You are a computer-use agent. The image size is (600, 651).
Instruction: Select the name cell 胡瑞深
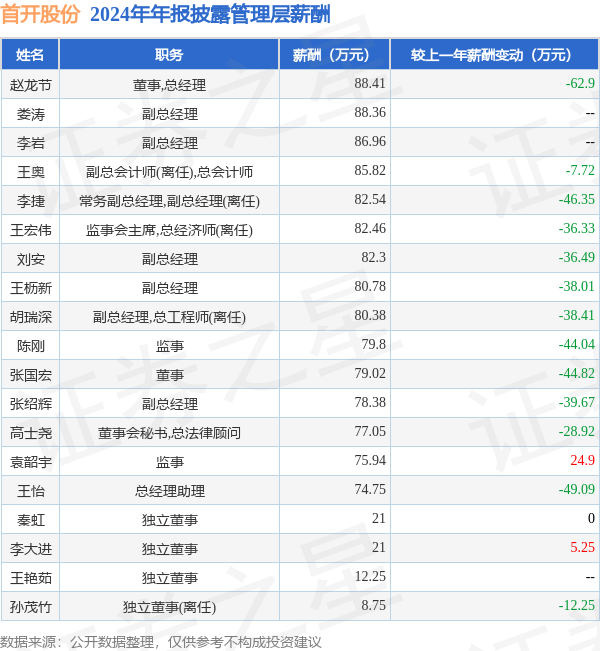point(31,317)
